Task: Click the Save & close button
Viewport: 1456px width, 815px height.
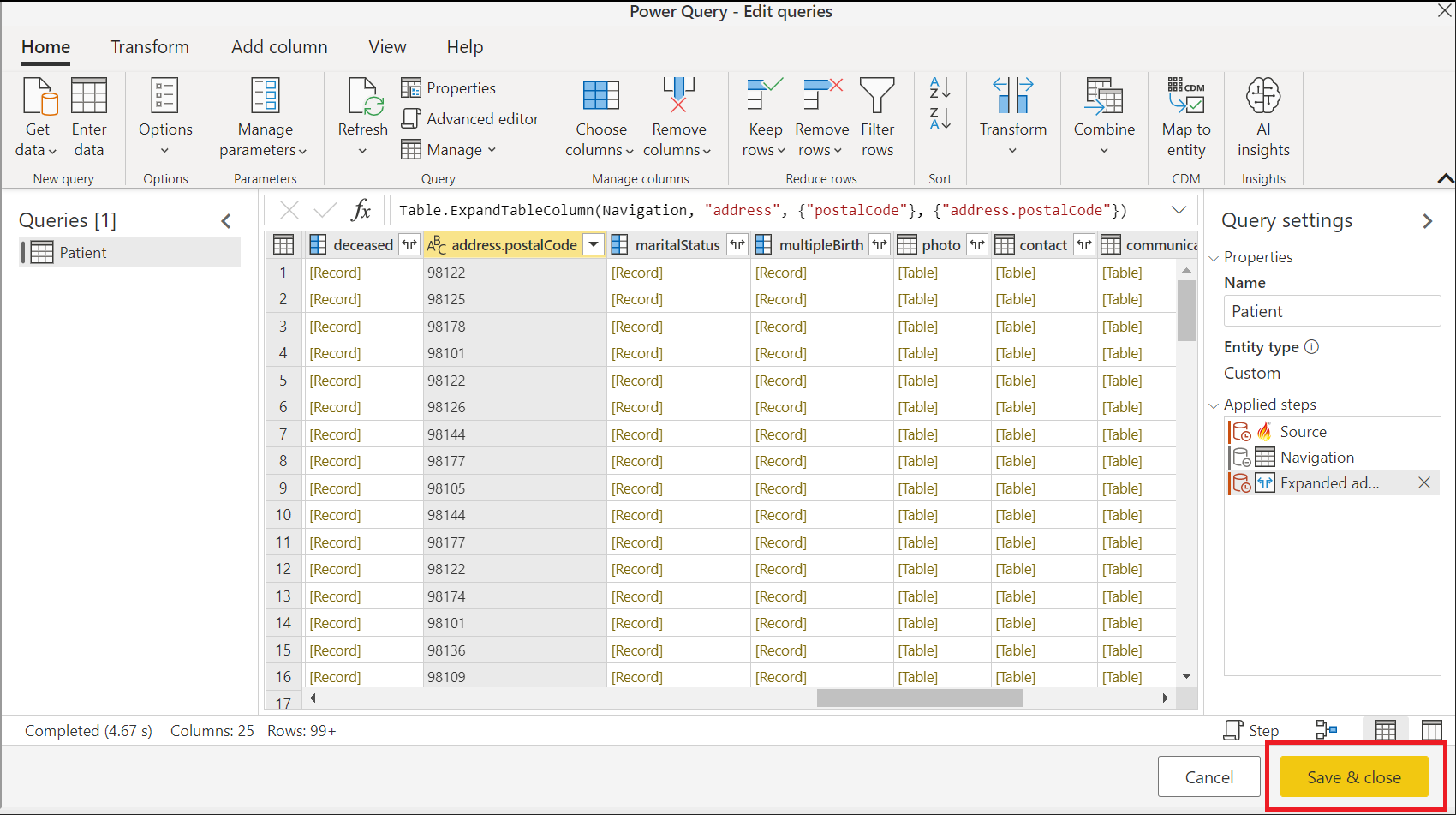Action: 1353,776
